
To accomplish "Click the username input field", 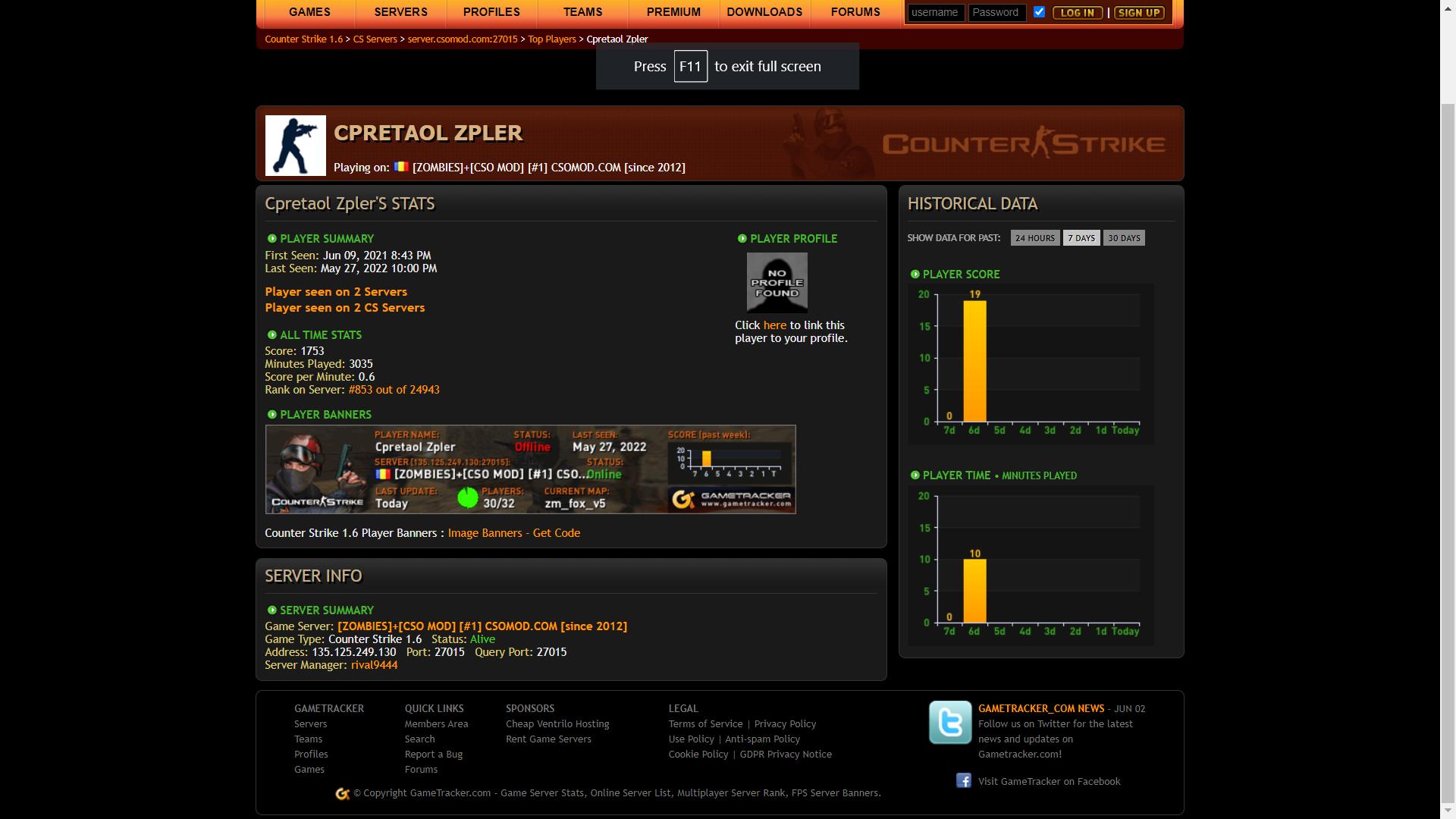I will (936, 12).
